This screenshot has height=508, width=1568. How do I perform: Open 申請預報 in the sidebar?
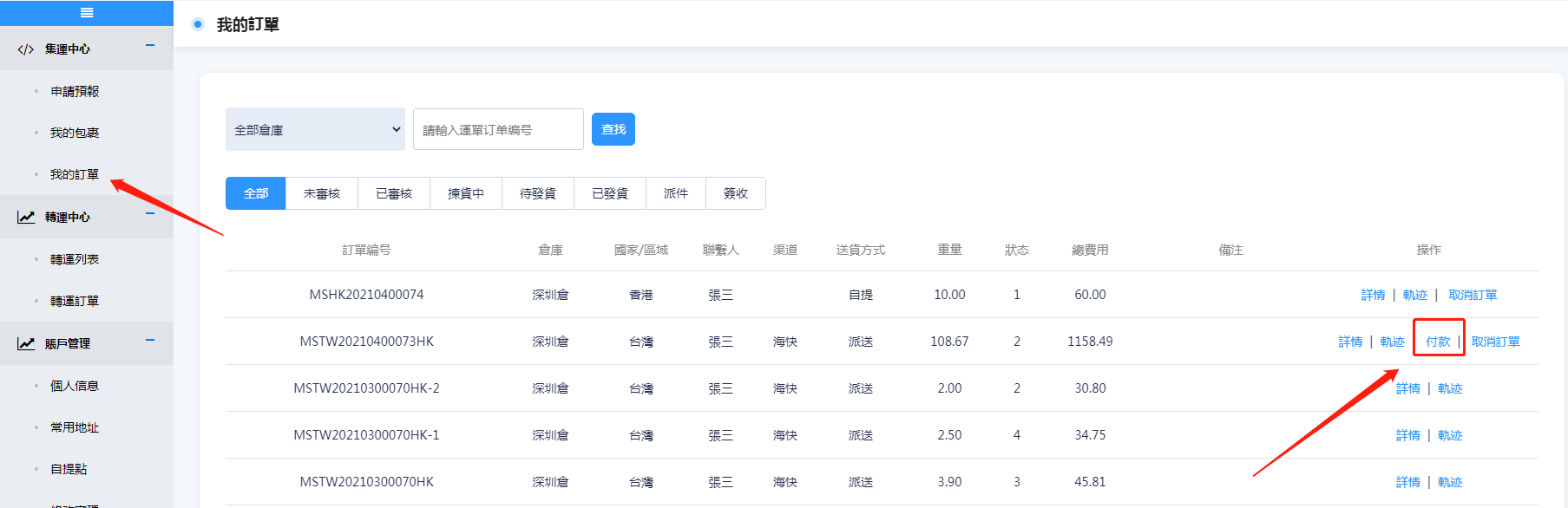pyautogui.click(x=75, y=91)
